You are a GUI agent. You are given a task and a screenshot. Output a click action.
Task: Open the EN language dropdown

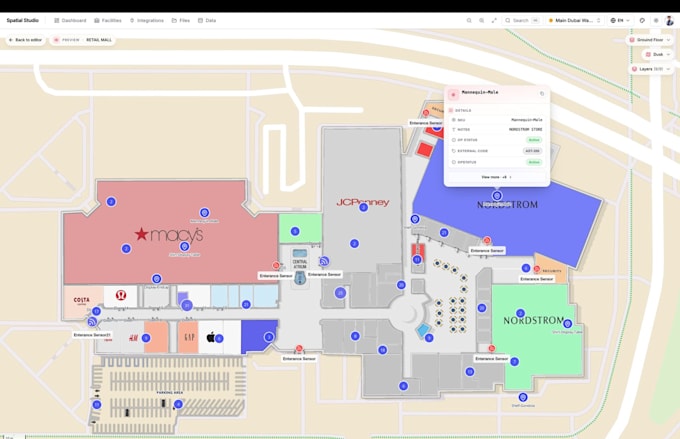tap(620, 20)
